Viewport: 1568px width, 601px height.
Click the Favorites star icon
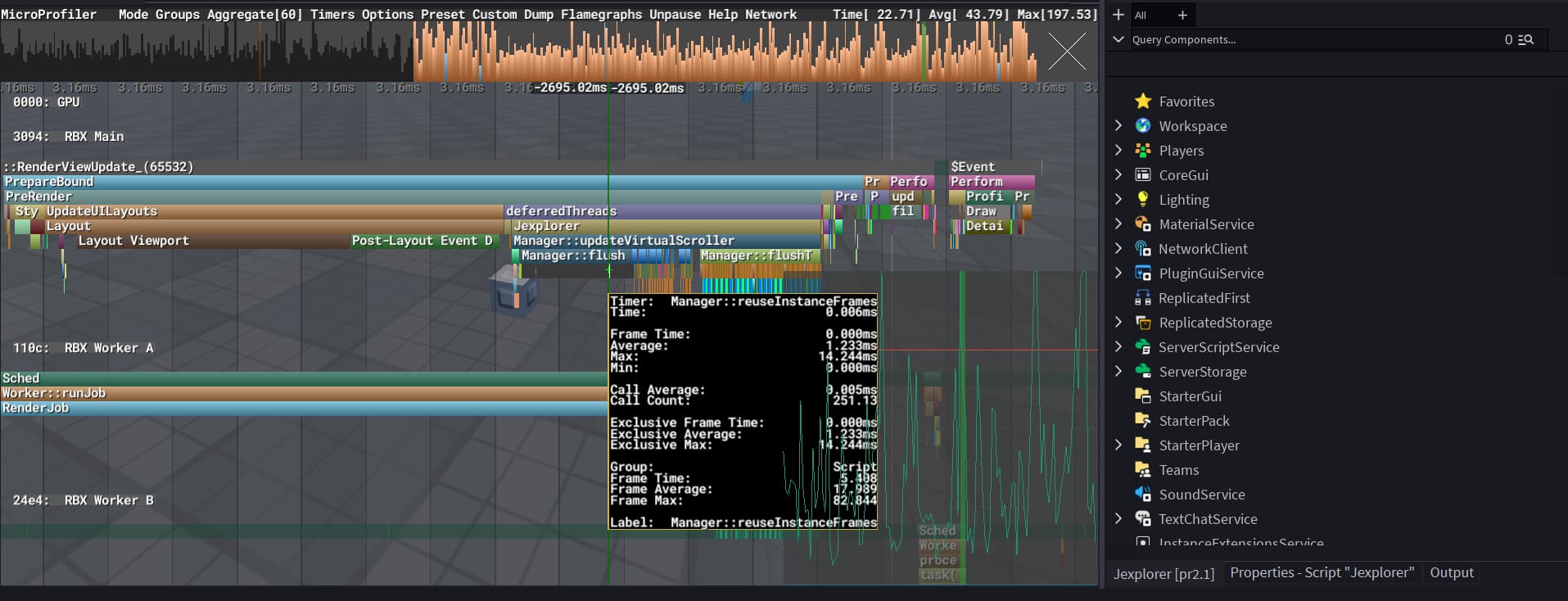(1143, 102)
